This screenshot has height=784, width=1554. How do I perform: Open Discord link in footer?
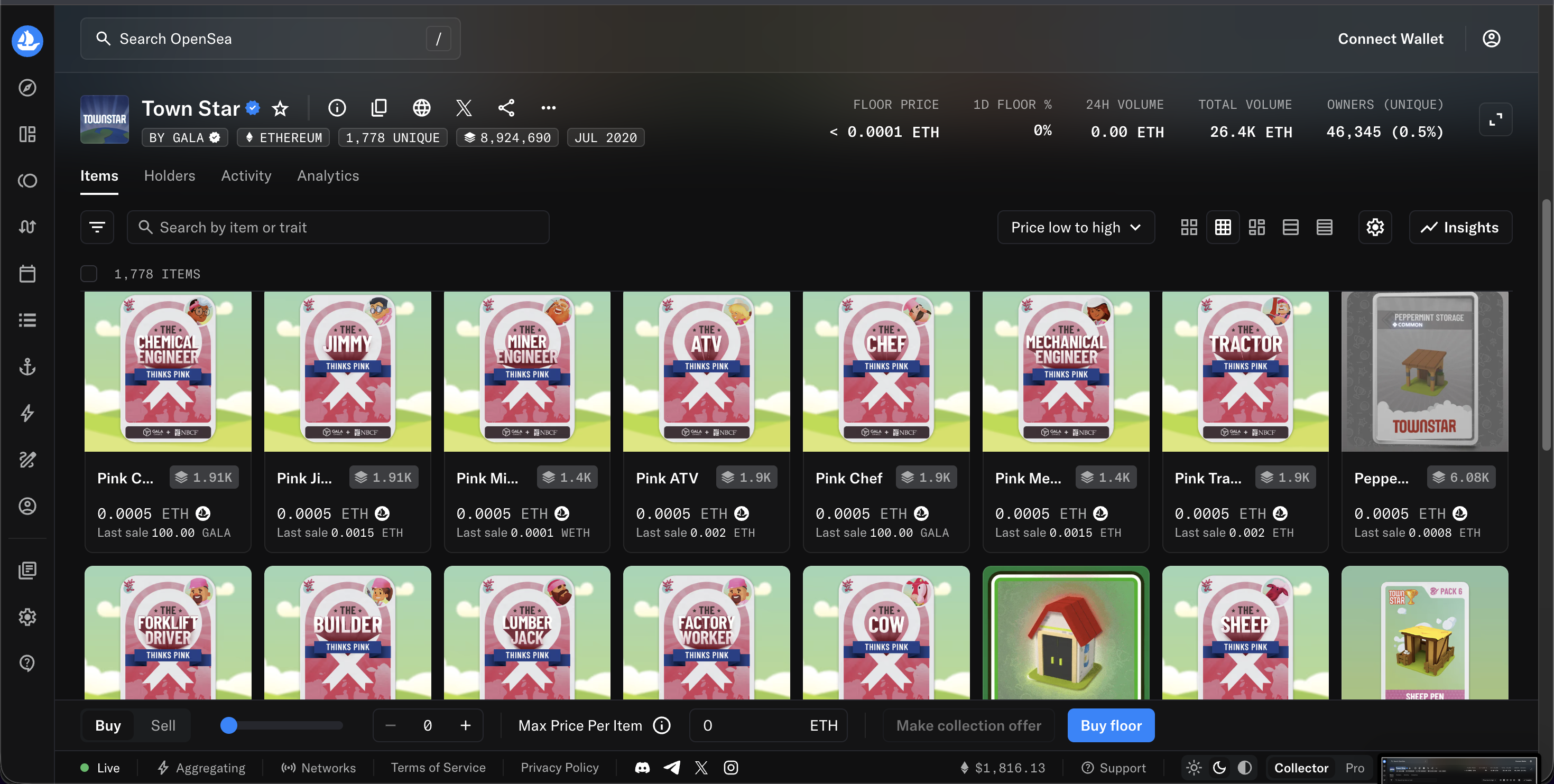[x=642, y=768]
